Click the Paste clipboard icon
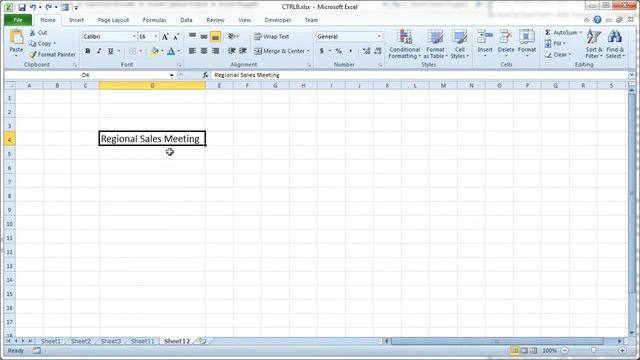Screen dimensions: 640x360 click(16, 37)
